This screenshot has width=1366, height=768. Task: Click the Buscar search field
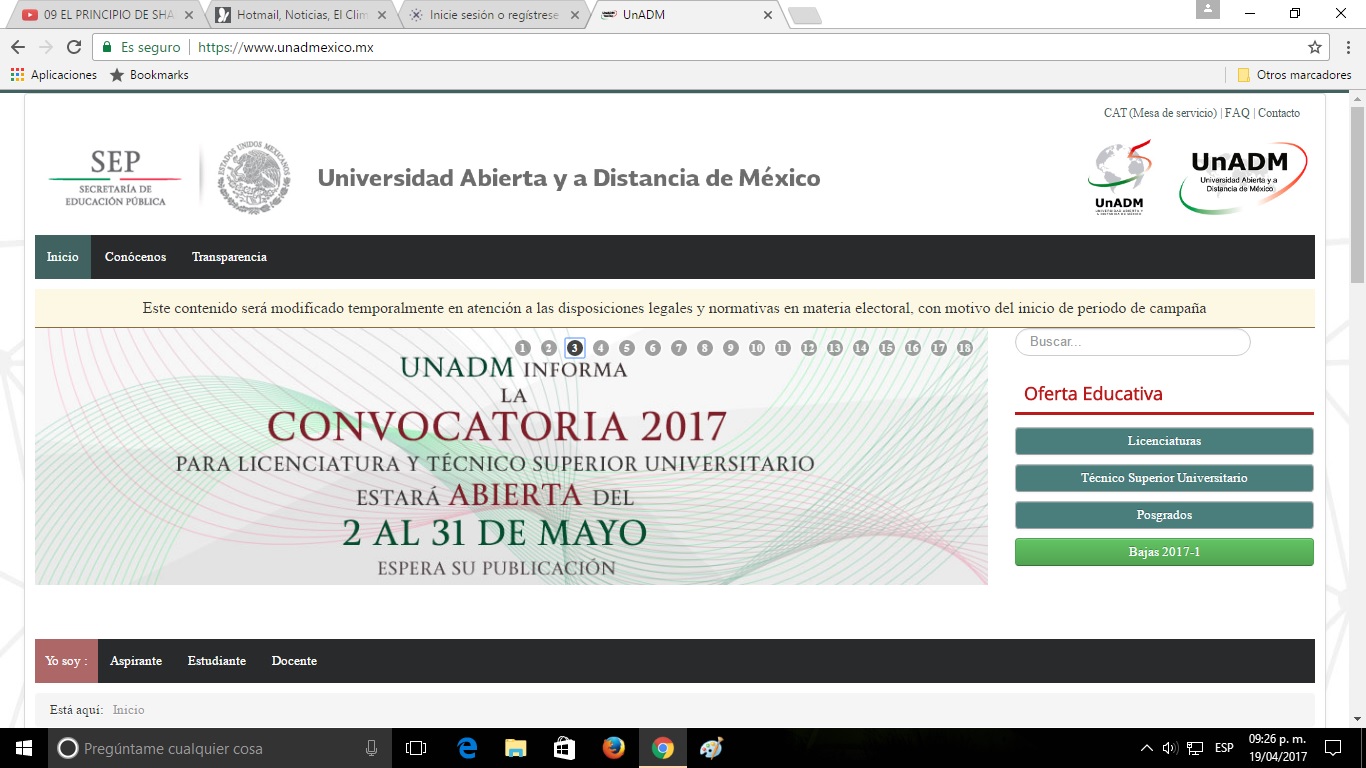tap(1132, 342)
